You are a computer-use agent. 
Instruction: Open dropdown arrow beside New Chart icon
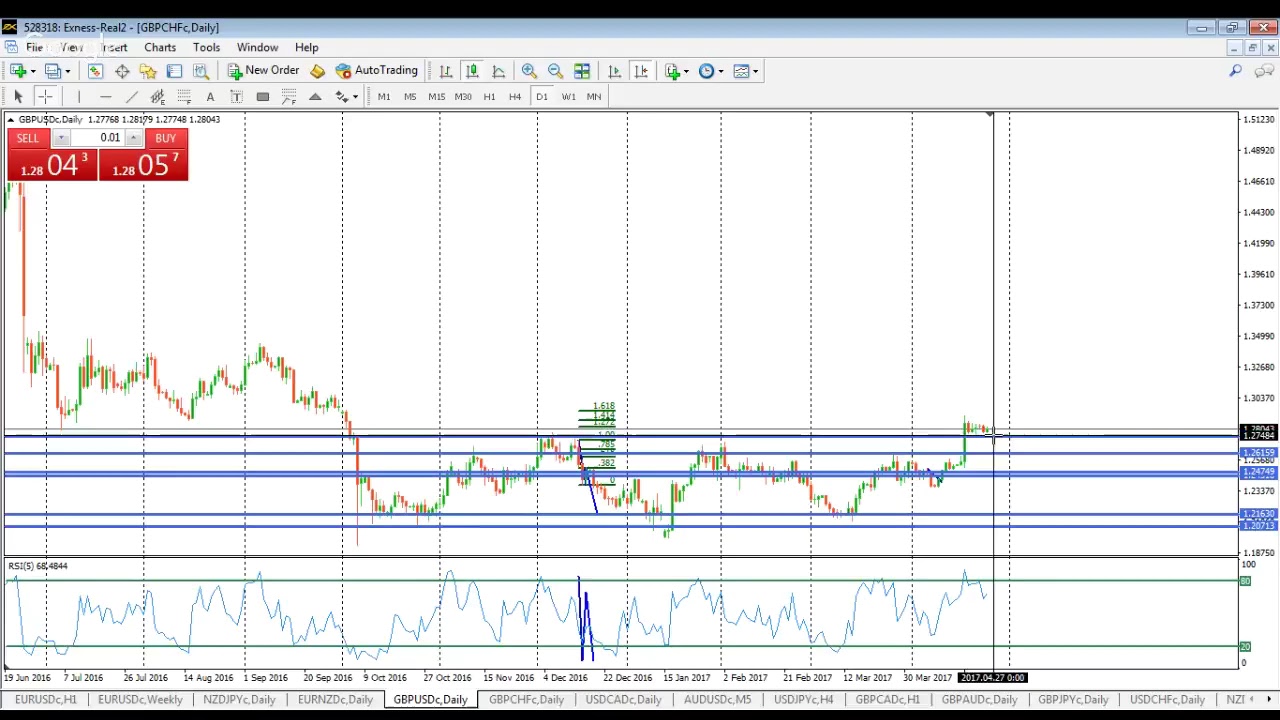33,71
